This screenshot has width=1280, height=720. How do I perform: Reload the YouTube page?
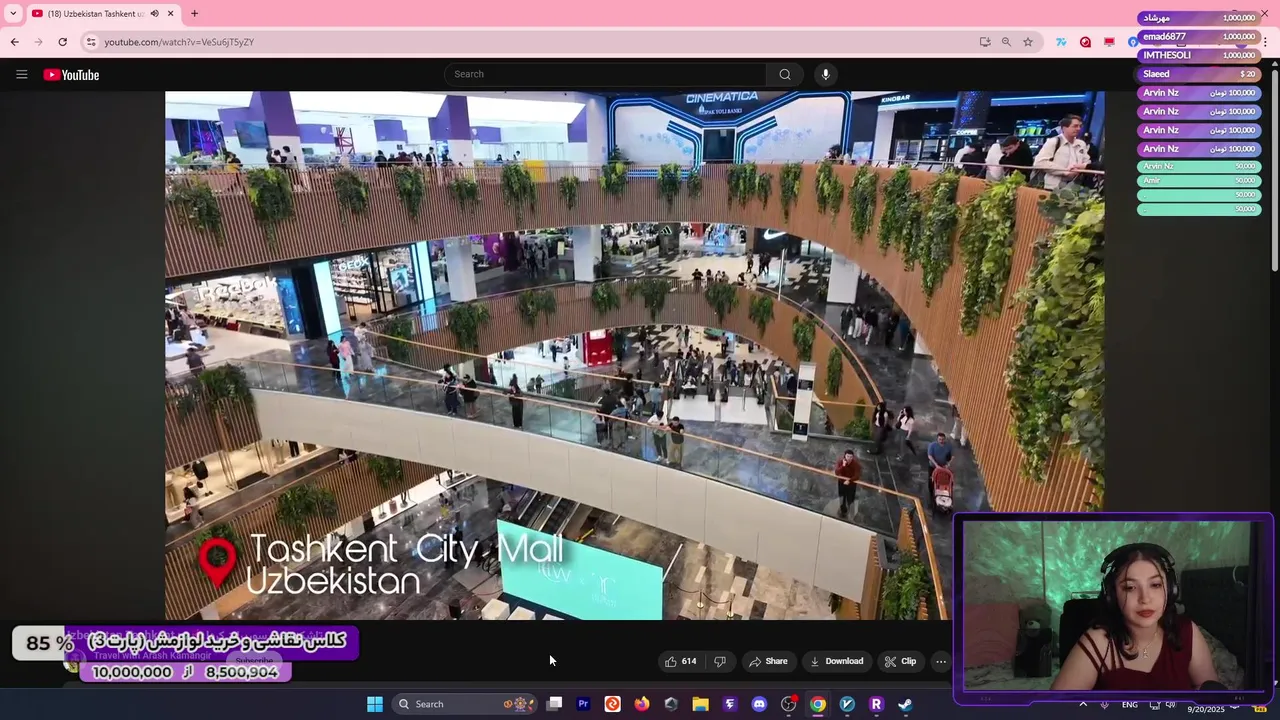(x=62, y=42)
